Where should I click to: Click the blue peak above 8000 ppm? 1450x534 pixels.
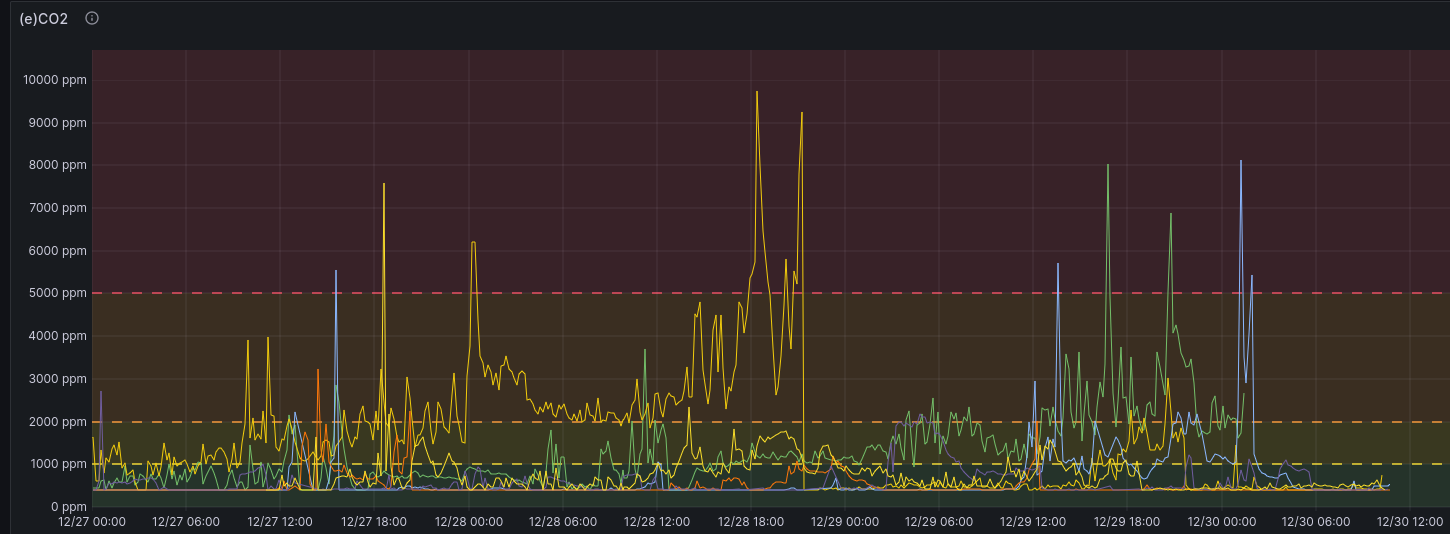pos(1241,163)
